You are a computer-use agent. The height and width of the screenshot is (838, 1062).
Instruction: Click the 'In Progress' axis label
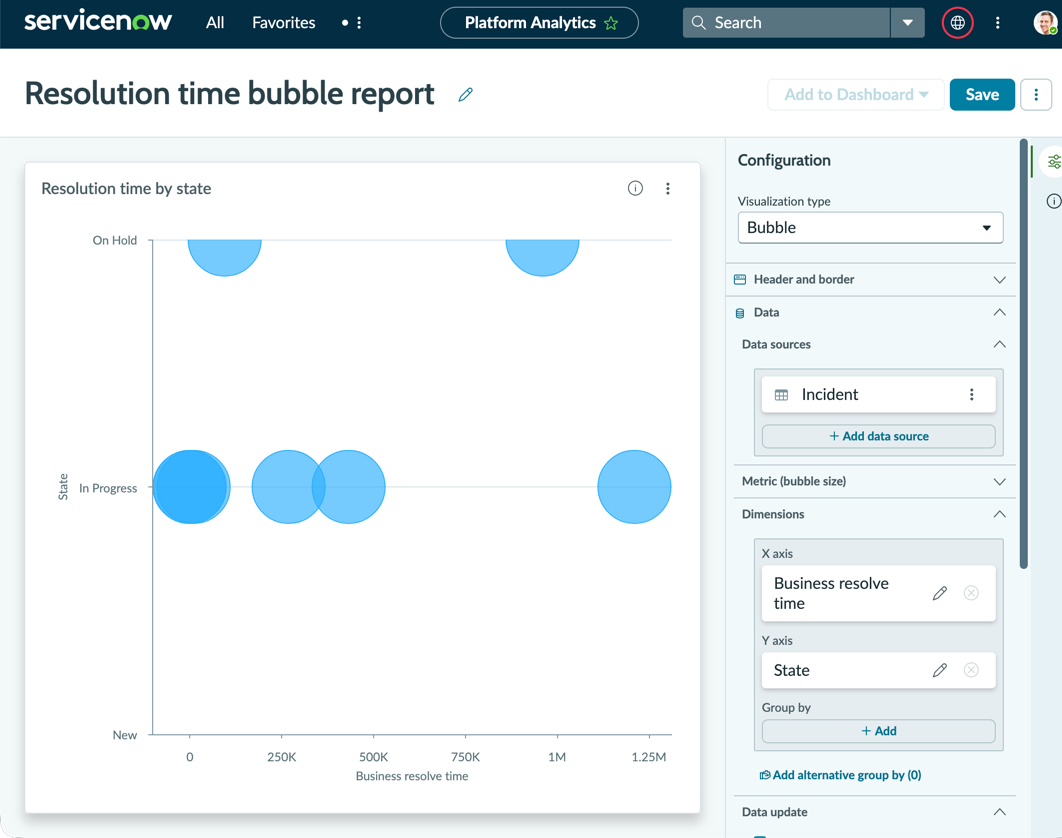[108, 488]
